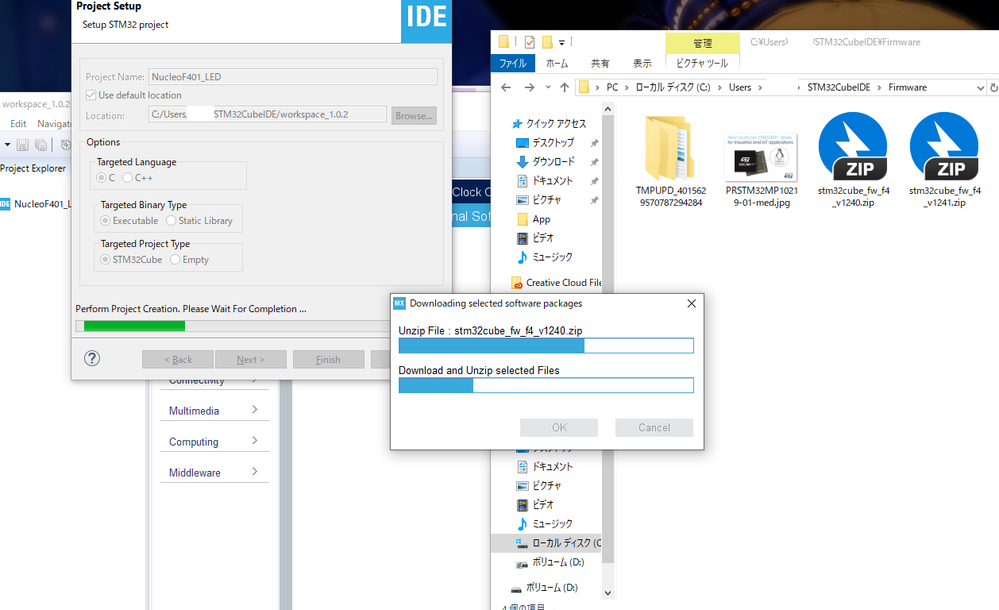
Task: Click the IDE project icon beside NucleoF401
Action: [x=5, y=204]
